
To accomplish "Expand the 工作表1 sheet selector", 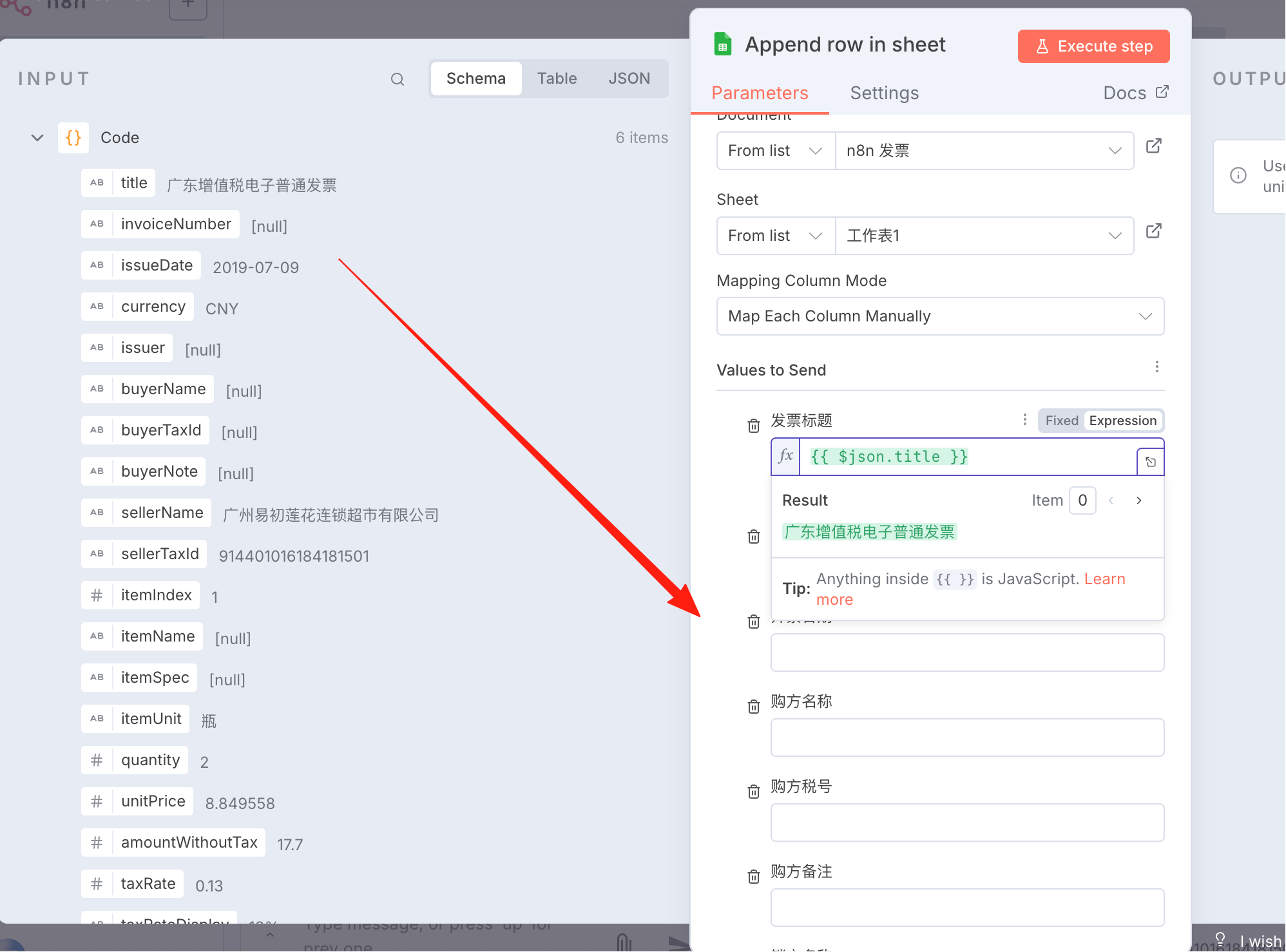I will (x=984, y=236).
